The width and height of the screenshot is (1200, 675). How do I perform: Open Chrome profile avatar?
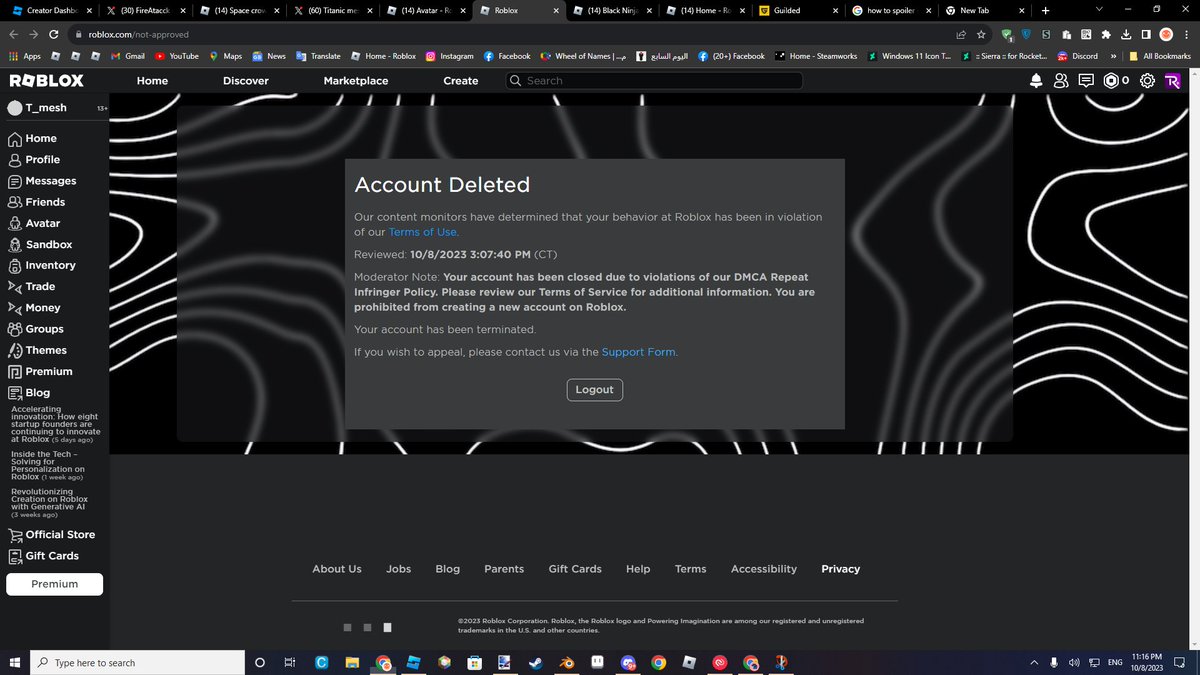click(x=1166, y=34)
